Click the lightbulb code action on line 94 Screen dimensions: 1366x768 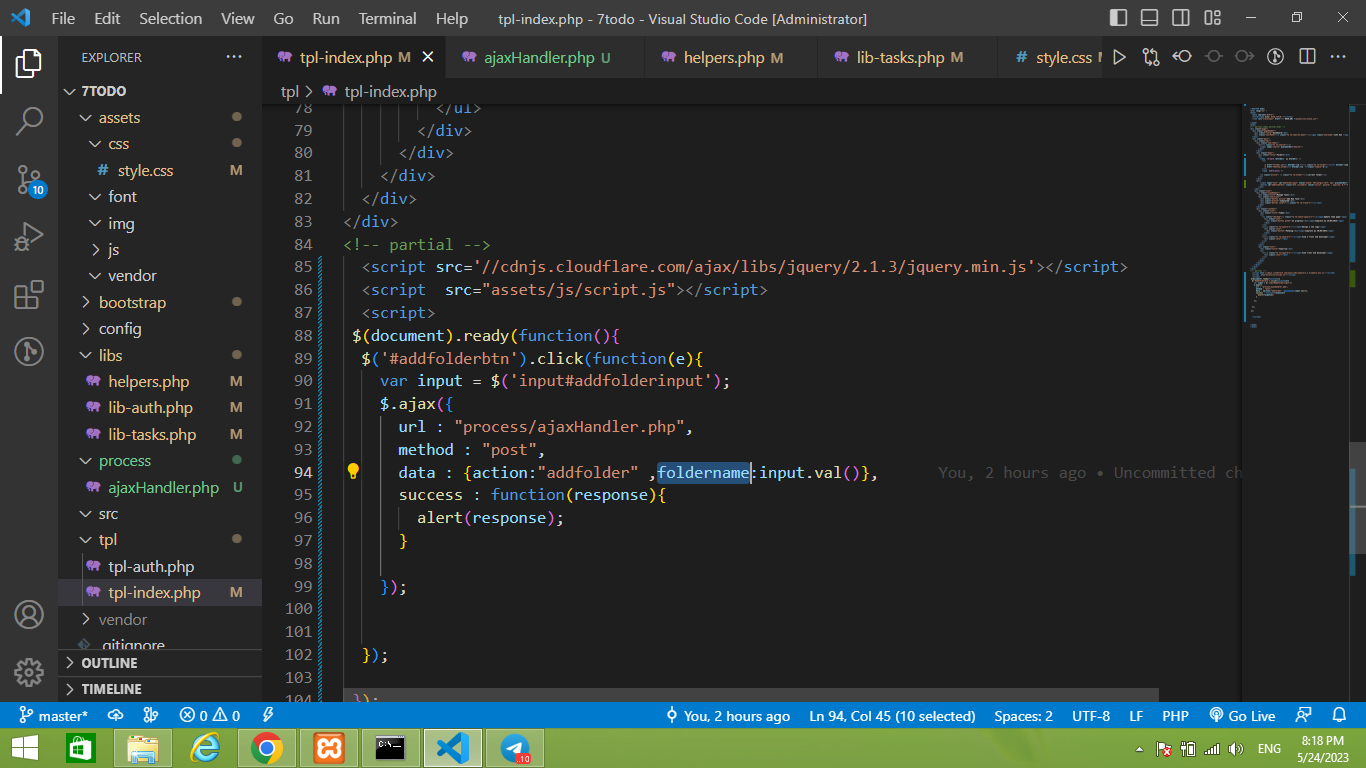tap(353, 472)
